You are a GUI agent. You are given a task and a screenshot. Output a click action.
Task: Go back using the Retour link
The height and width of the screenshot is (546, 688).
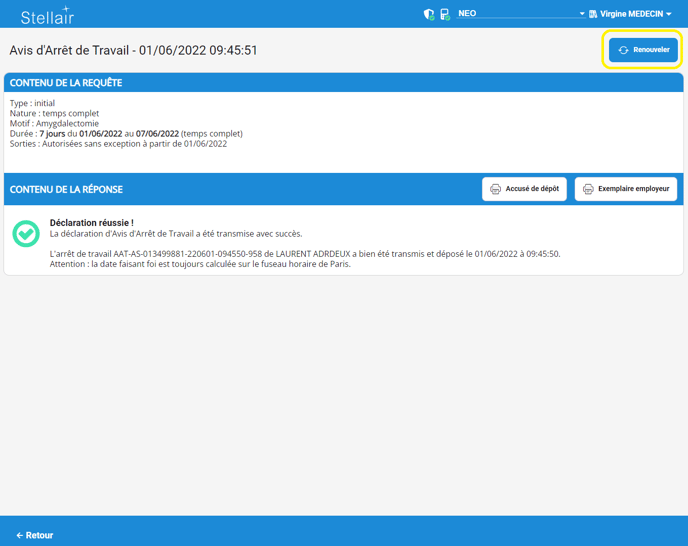pyautogui.click(x=35, y=535)
